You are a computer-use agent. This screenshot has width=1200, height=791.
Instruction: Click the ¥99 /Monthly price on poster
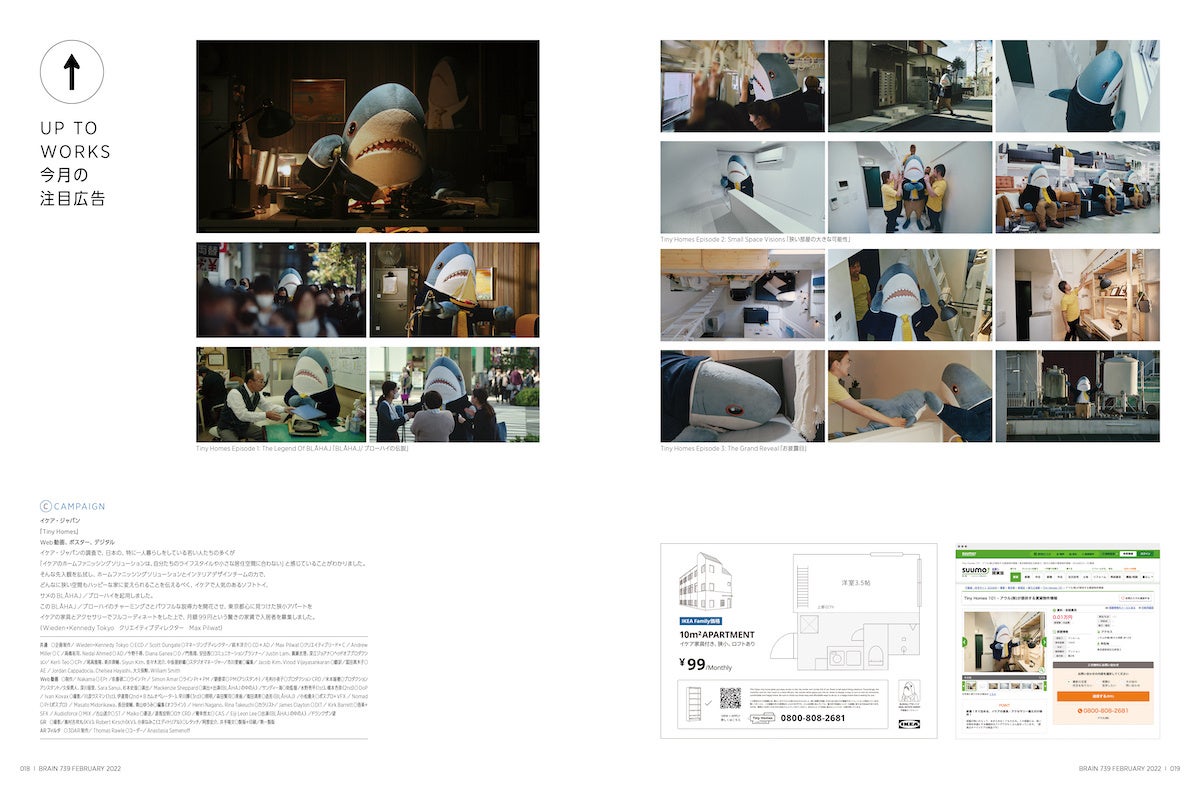tap(706, 665)
